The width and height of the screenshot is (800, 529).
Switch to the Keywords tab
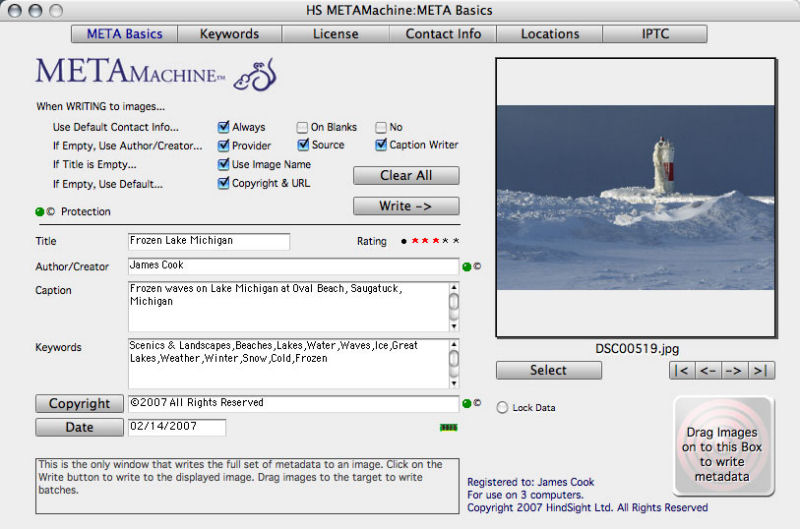pos(229,34)
